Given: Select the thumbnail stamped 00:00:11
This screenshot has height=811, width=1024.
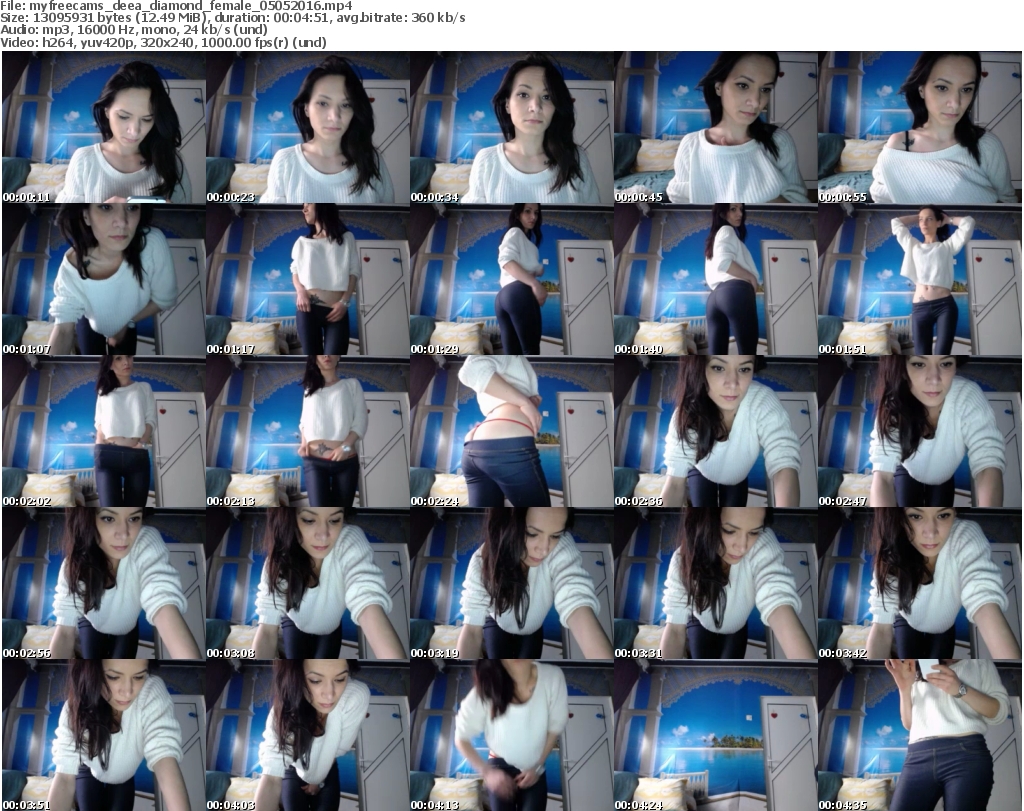Looking at the screenshot, I should 104,127.
